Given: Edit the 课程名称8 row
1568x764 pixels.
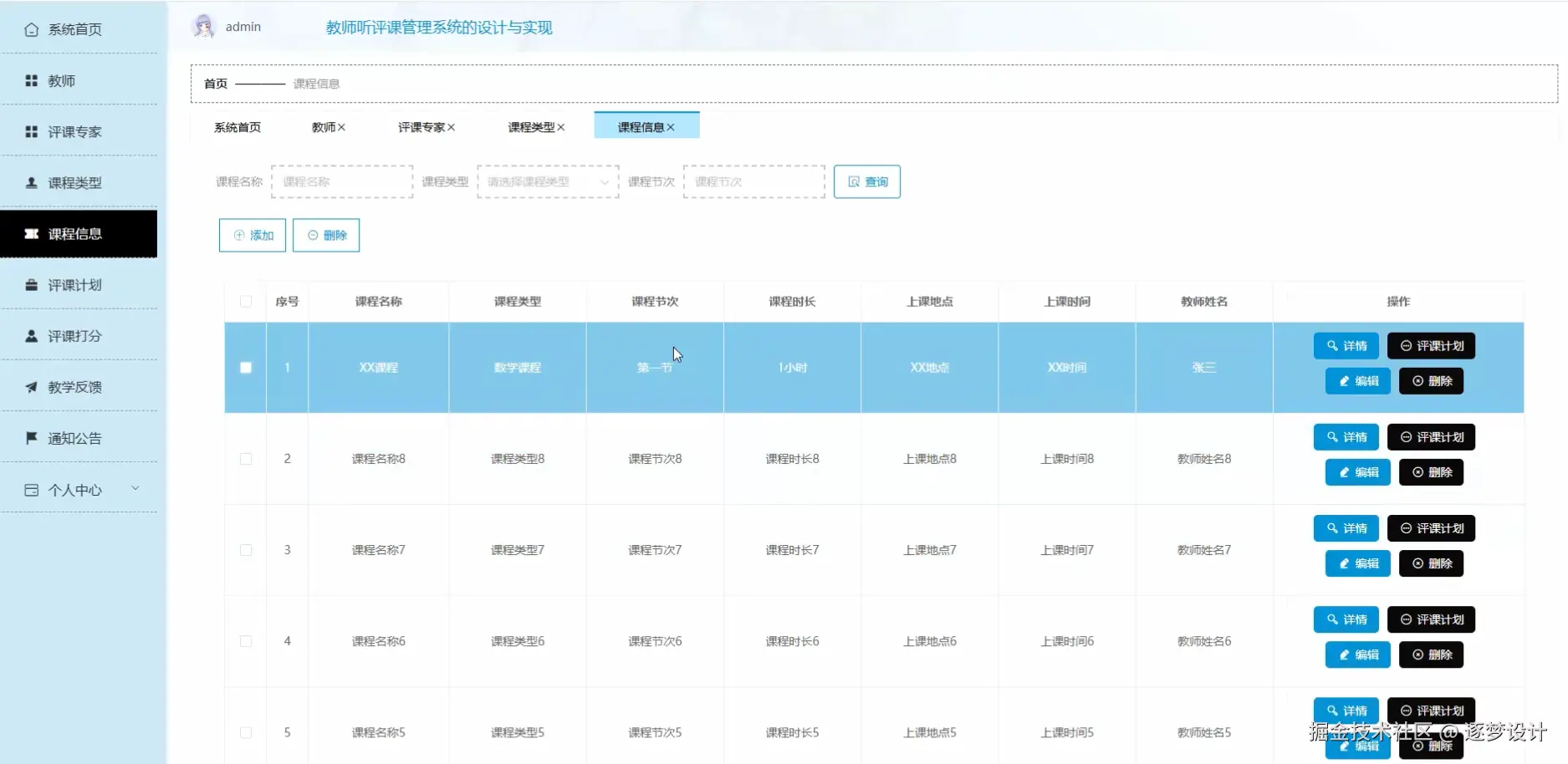Looking at the screenshot, I should click(1357, 472).
